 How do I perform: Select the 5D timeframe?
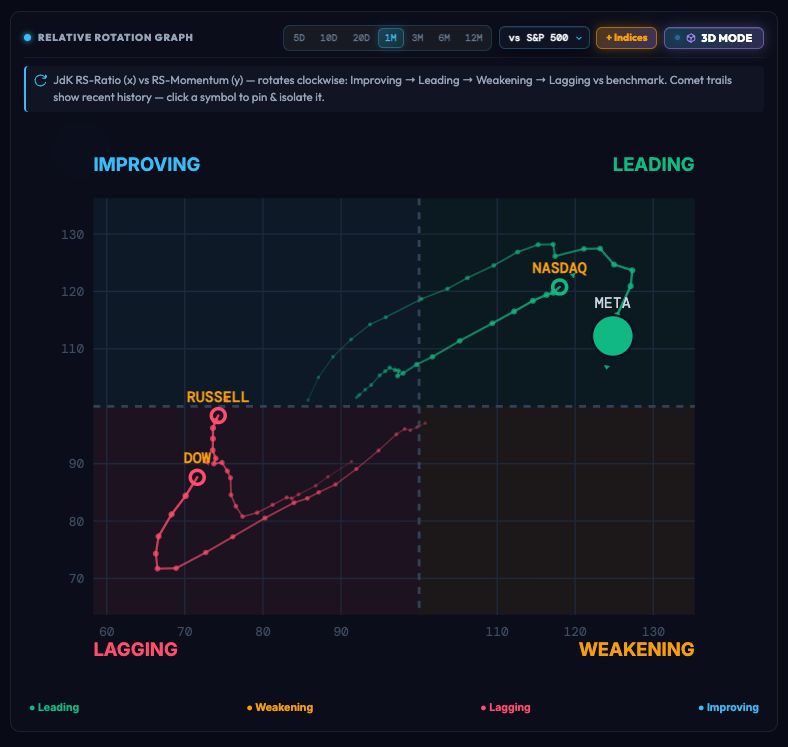click(299, 38)
